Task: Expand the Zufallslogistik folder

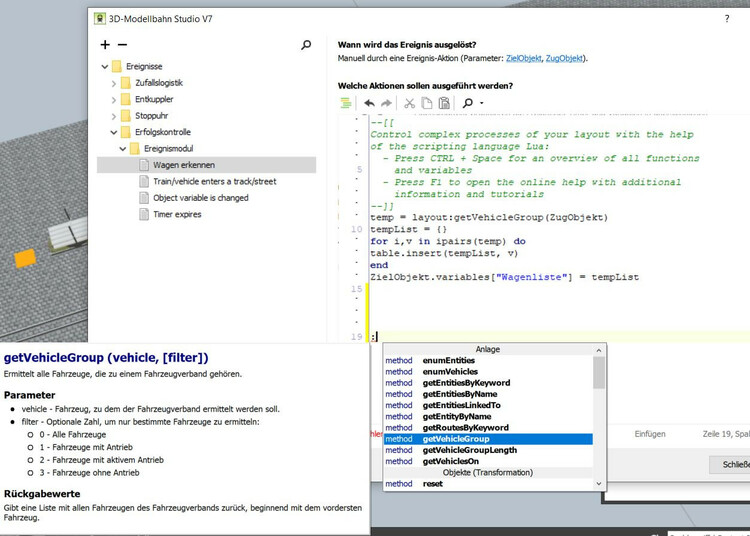Action: click(114, 83)
